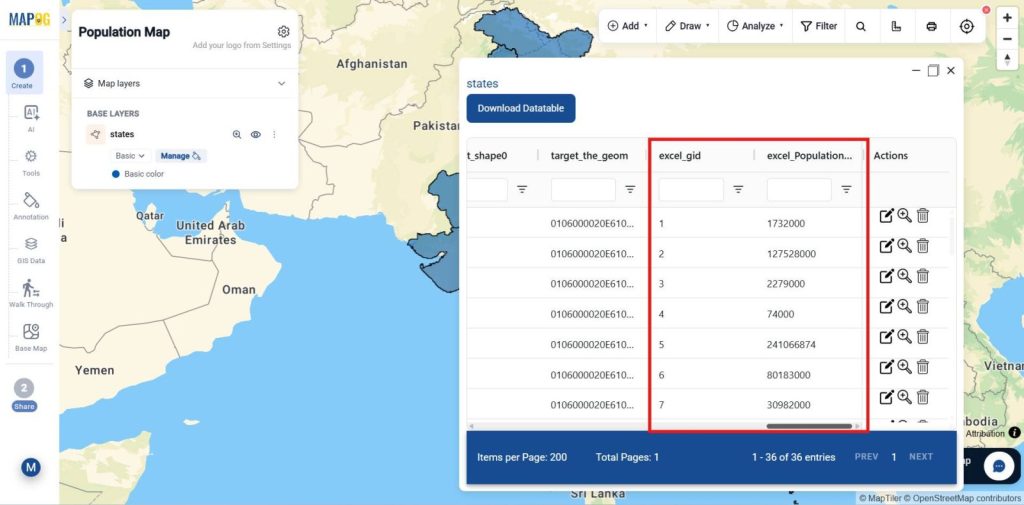
Task: Go to step 2 Share
Action: pos(24,395)
